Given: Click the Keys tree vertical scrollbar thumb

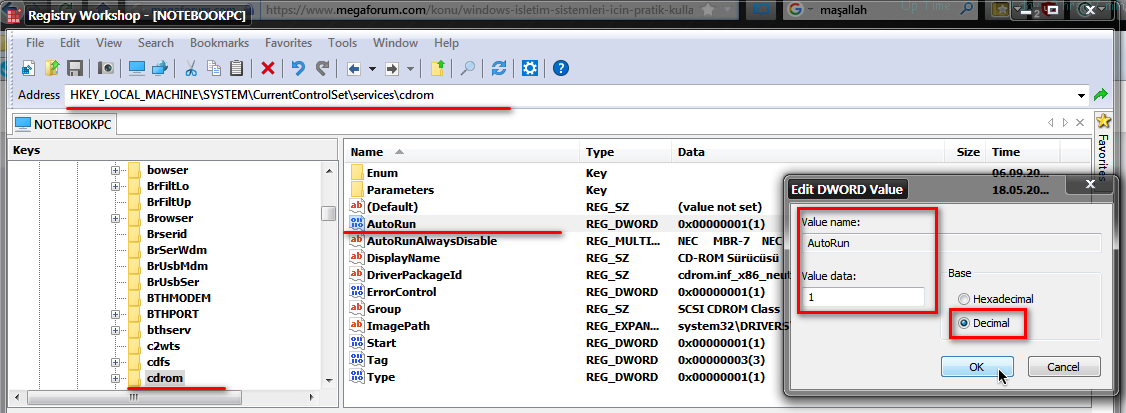Looking at the screenshot, I should [x=328, y=213].
